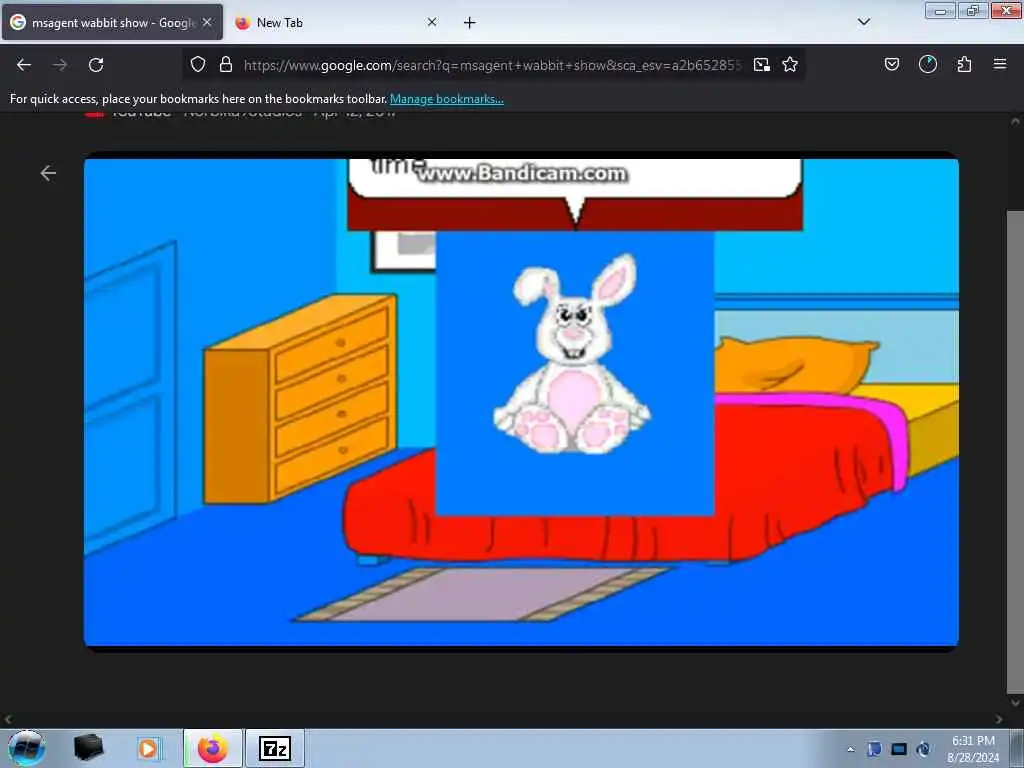Go back with the browser back arrow
The image size is (1024, 768).
[24, 65]
